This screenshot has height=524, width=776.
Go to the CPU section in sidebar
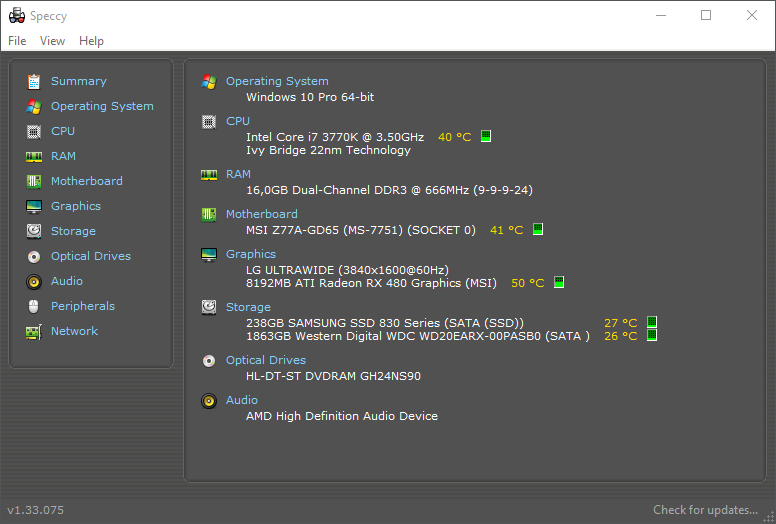63,131
